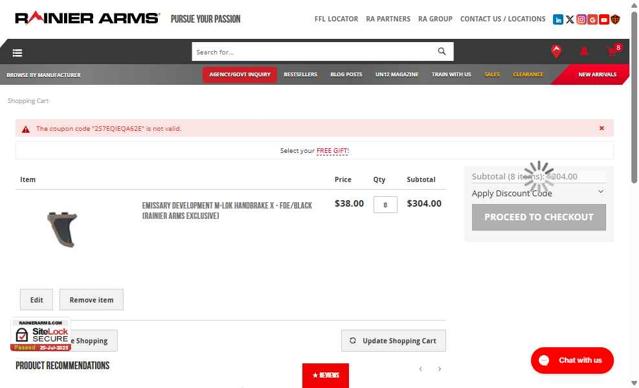
Task: Click the search magnifier icon
Action: (442, 51)
